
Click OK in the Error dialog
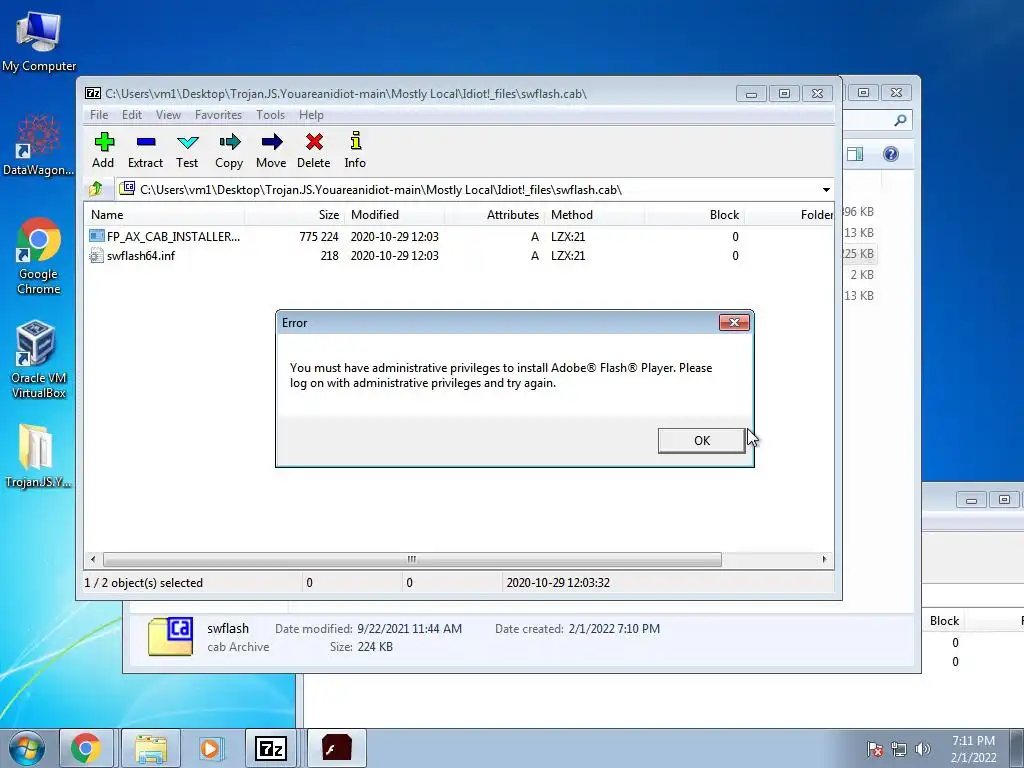[701, 441]
